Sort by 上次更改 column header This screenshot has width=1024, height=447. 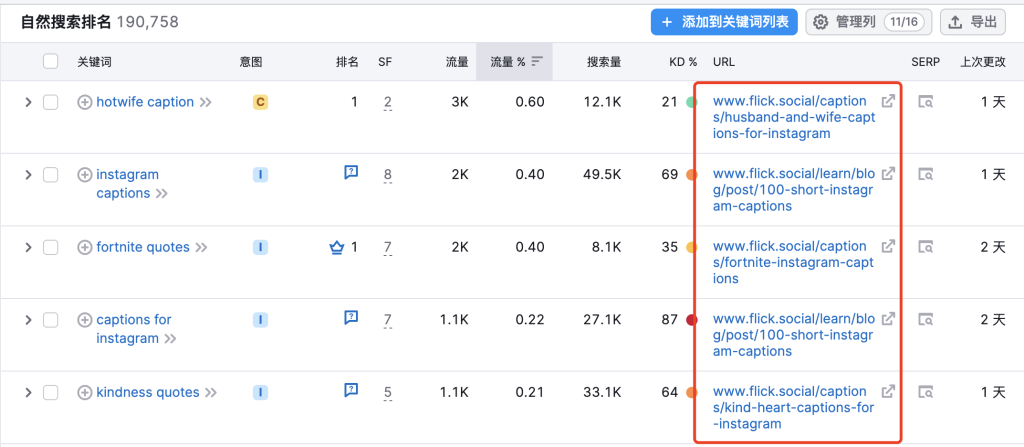(x=982, y=62)
